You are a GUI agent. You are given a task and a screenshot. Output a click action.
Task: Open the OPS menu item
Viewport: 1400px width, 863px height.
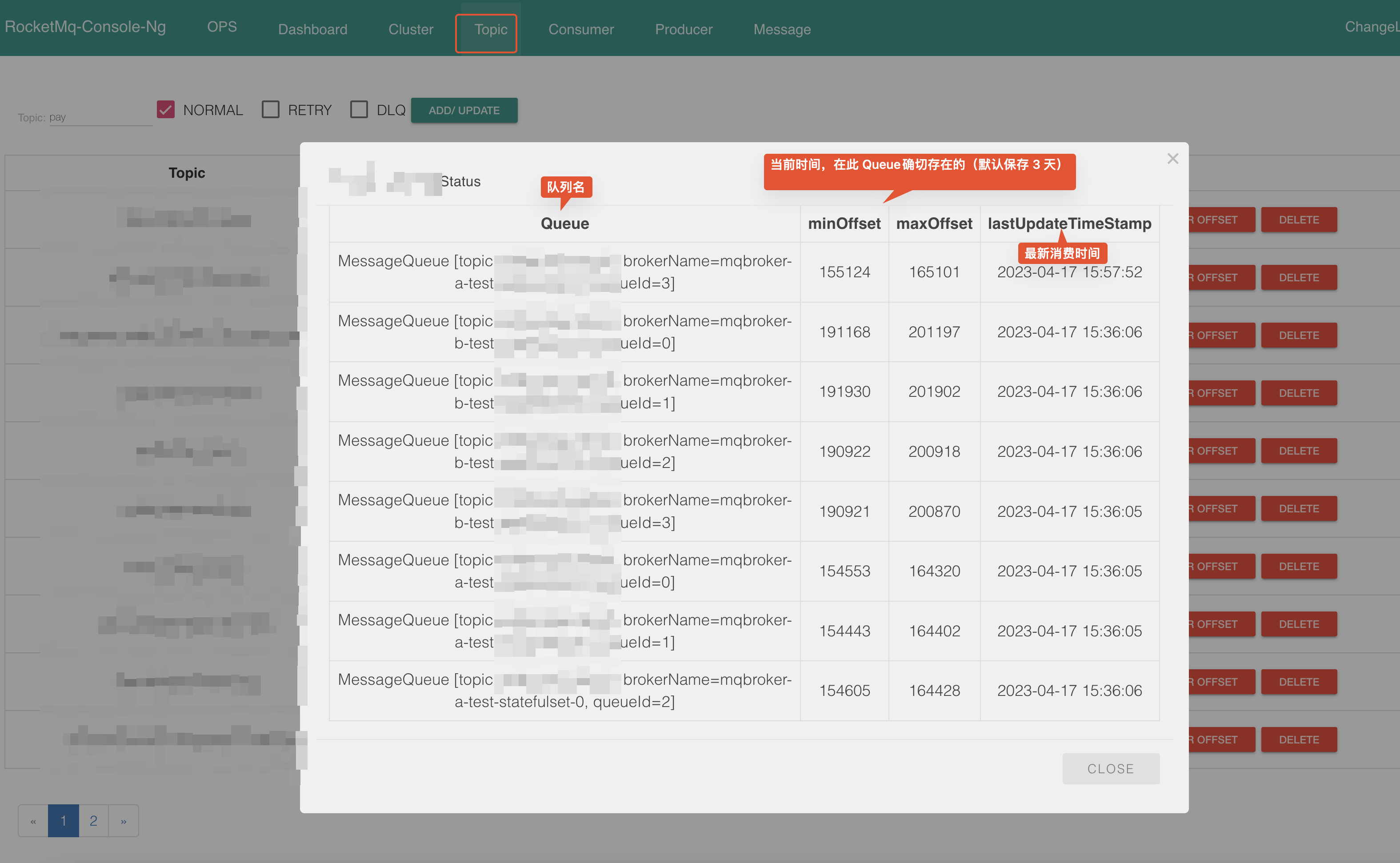point(221,27)
